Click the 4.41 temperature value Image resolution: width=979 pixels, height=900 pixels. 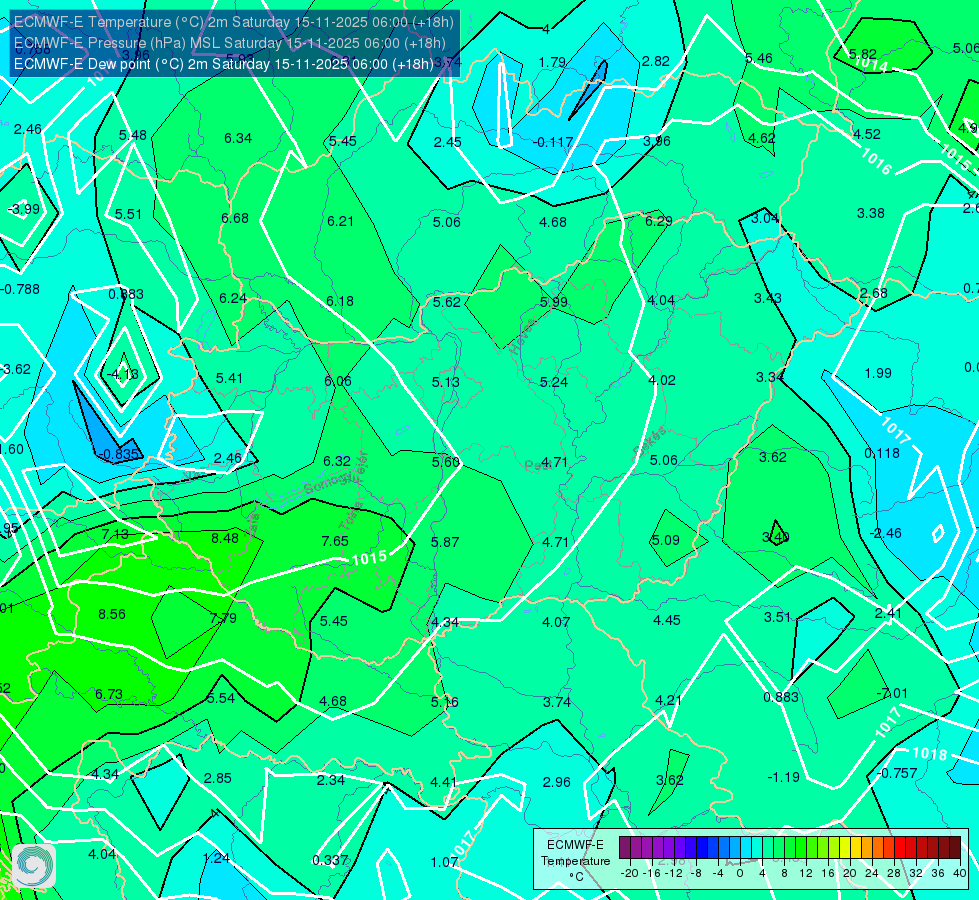(x=443, y=781)
